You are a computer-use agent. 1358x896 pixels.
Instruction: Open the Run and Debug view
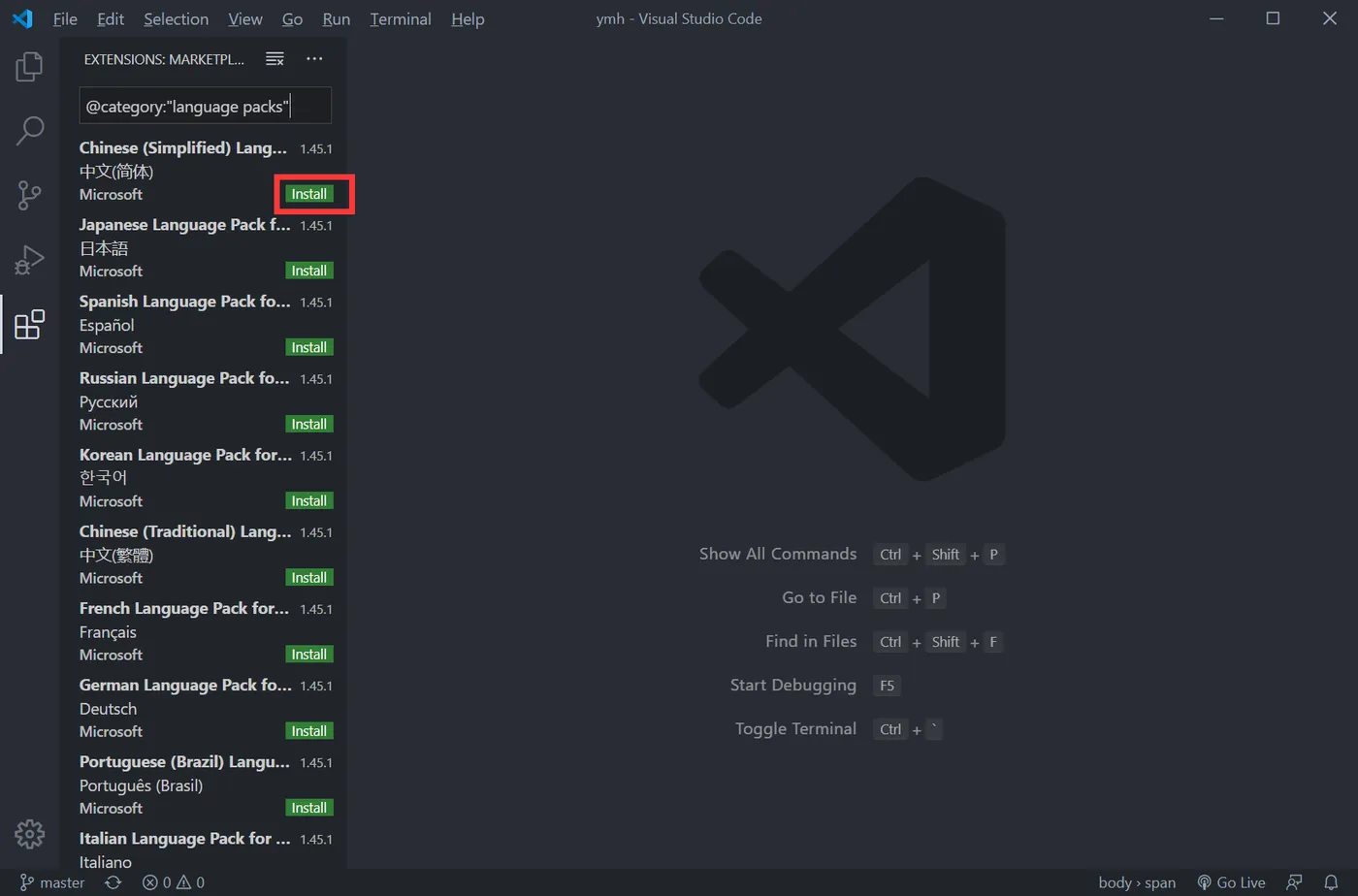(29, 259)
